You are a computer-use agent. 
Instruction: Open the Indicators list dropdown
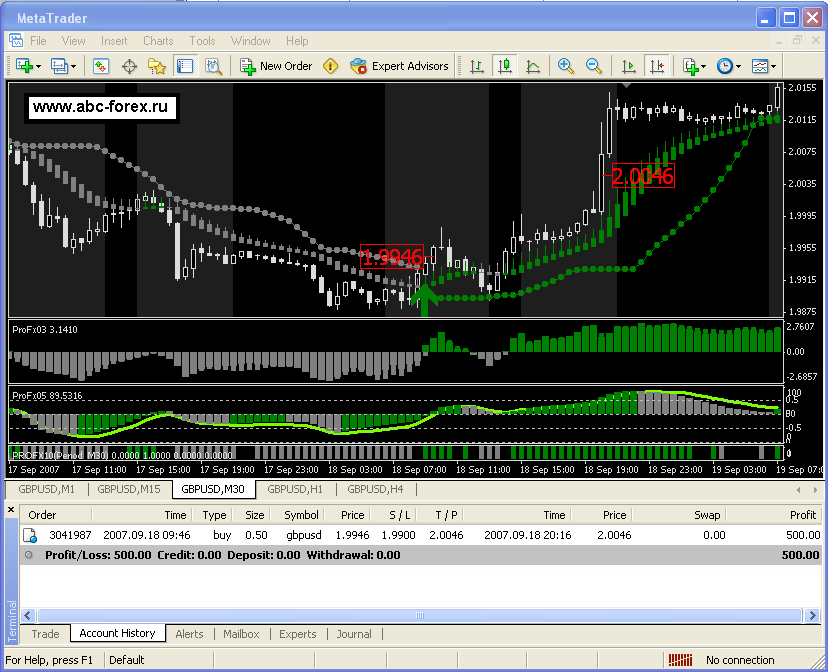tap(694, 67)
